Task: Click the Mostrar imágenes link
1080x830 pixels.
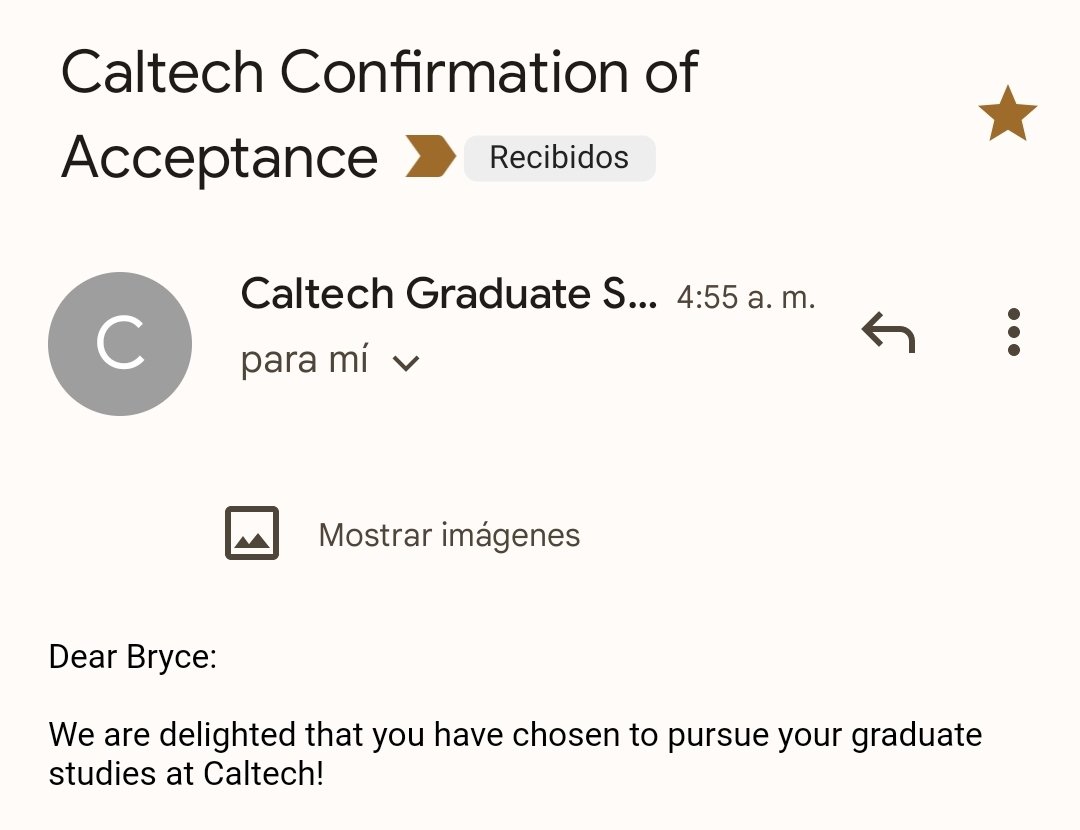Action: [x=449, y=535]
